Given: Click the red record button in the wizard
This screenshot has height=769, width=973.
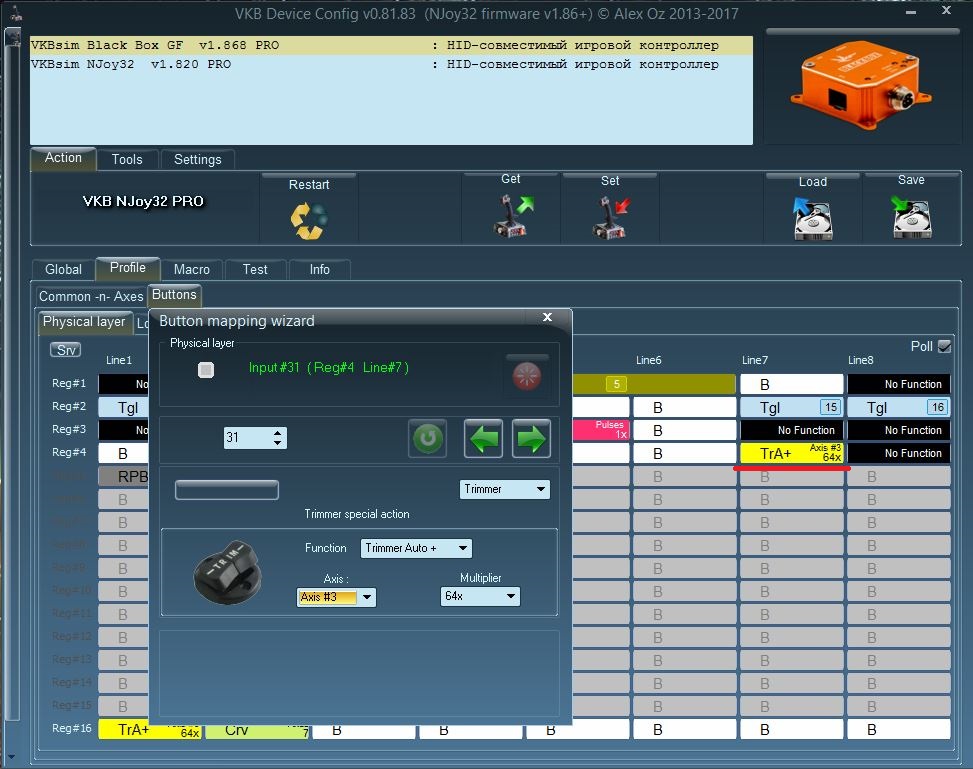Looking at the screenshot, I should click(x=527, y=376).
